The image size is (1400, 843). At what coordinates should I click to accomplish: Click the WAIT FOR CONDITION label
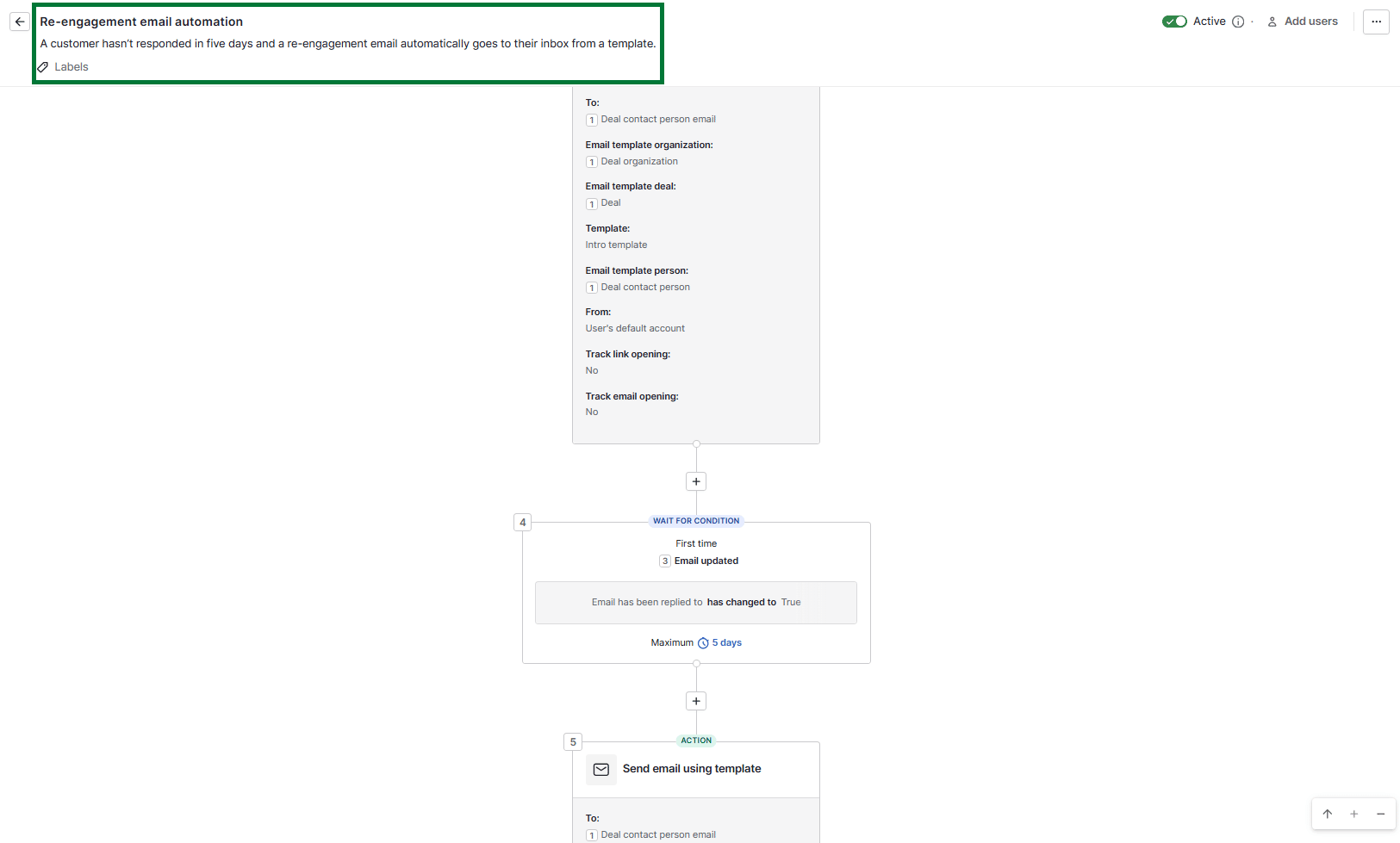pyautogui.click(x=696, y=521)
